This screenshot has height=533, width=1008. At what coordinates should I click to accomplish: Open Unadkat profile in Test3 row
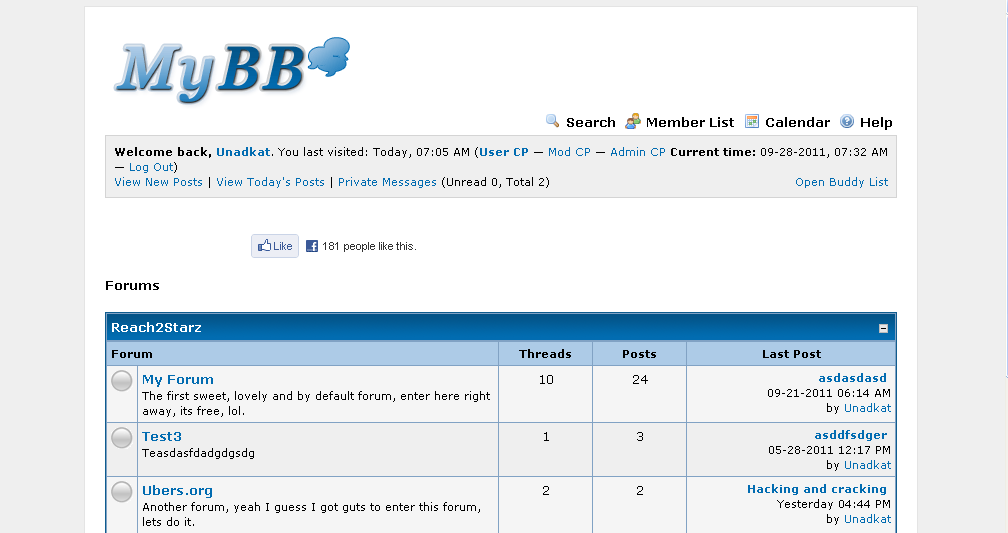tap(867, 465)
